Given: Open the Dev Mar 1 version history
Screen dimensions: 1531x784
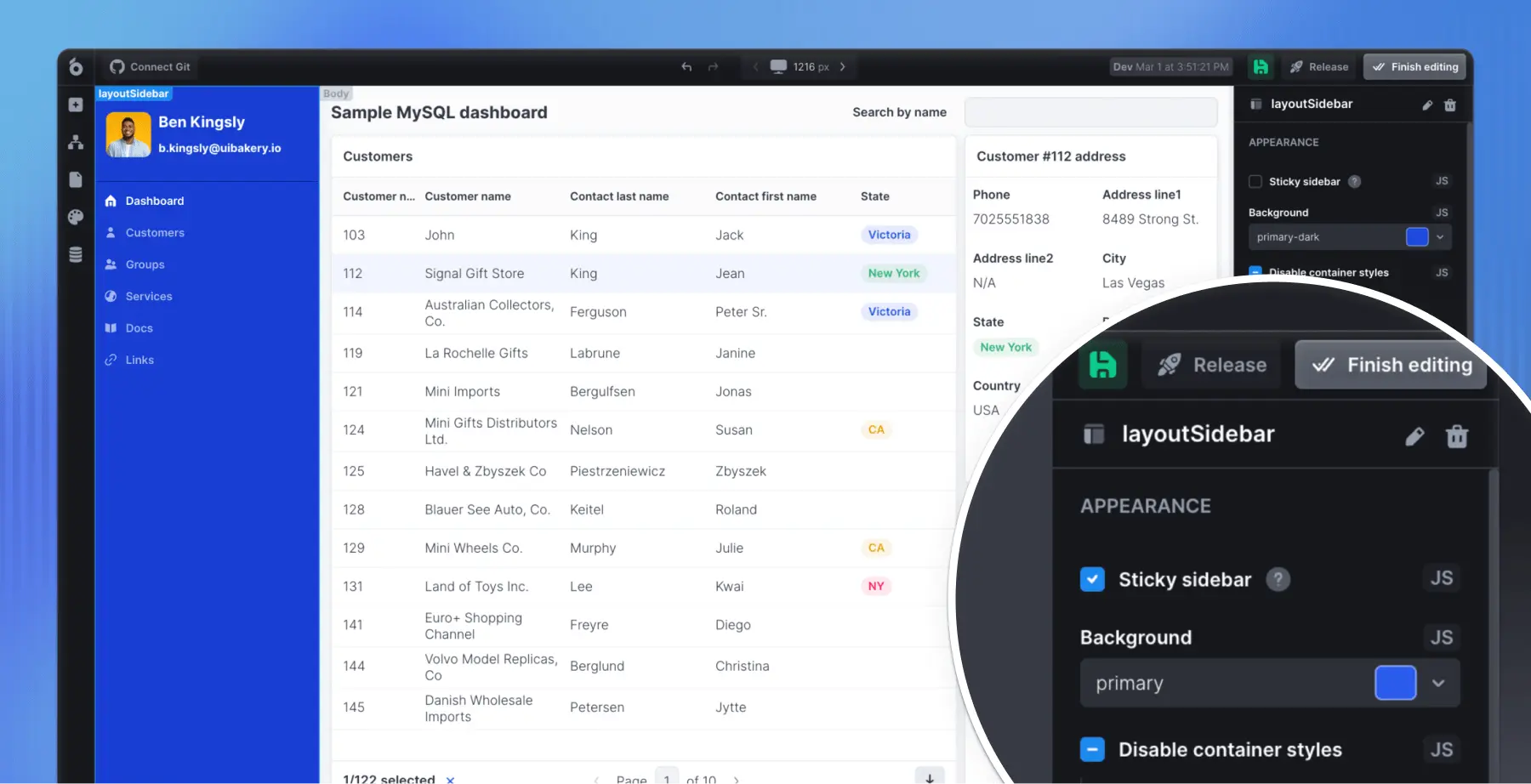Looking at the screenshot, I should pyautogui.click(x=1171, y=66).
